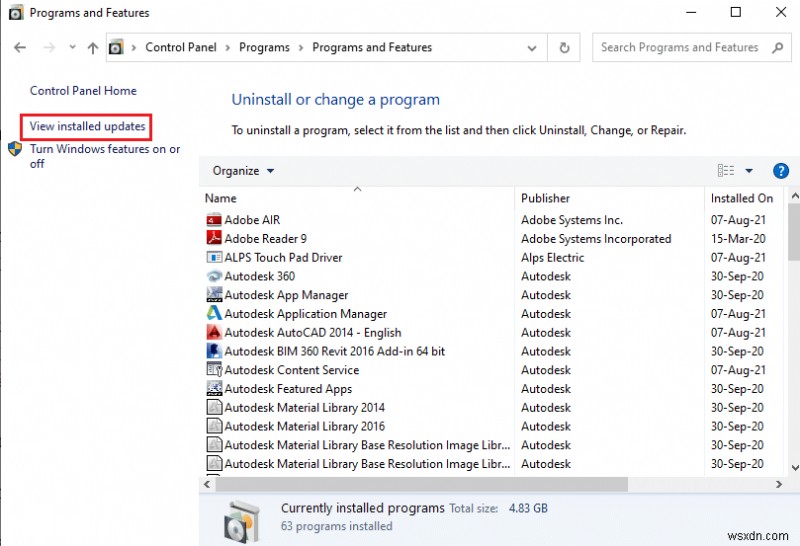Image resolution: width=800 pixels, height=546 pixels.
Task: Open more view options dropdown arrow
Action: pyautogui.click(x=749, y=170)
